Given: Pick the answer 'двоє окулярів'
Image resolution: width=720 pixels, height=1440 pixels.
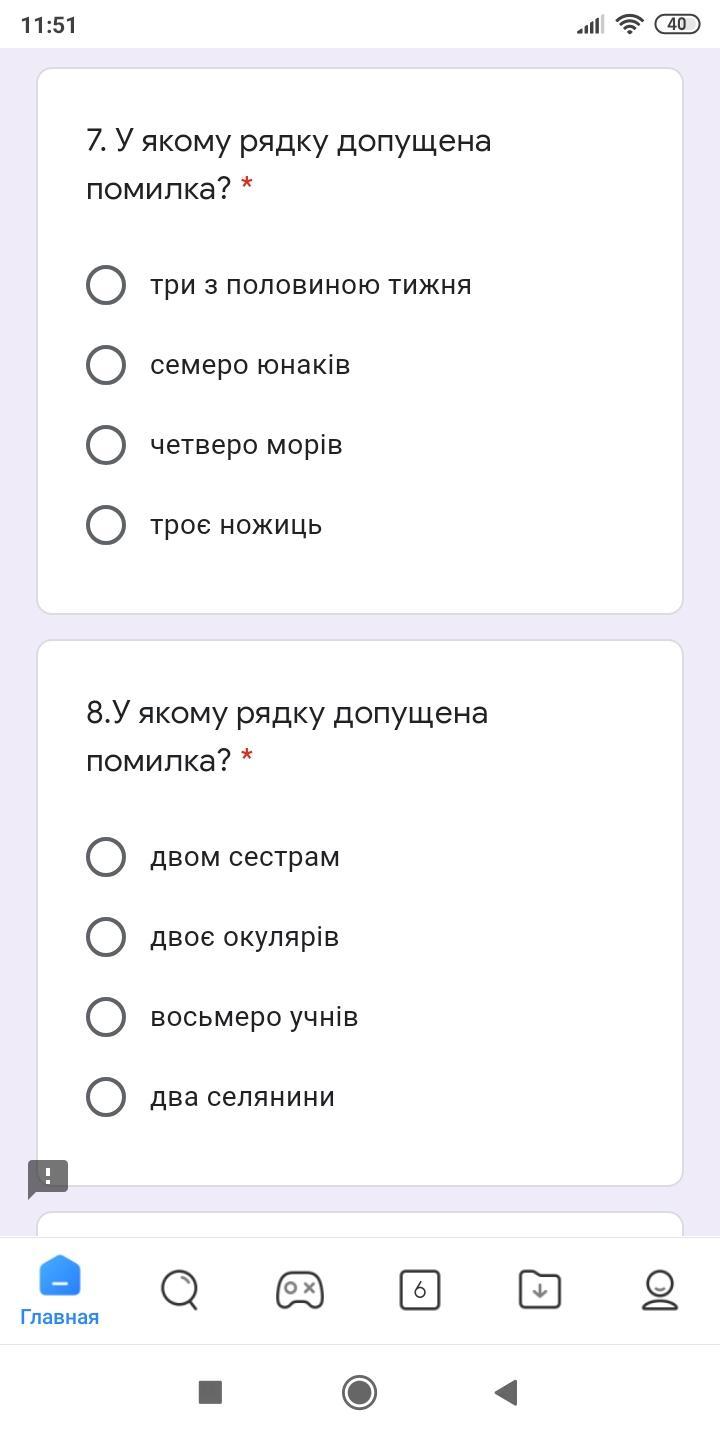Looking at the screenshot, I should (106, 937).
